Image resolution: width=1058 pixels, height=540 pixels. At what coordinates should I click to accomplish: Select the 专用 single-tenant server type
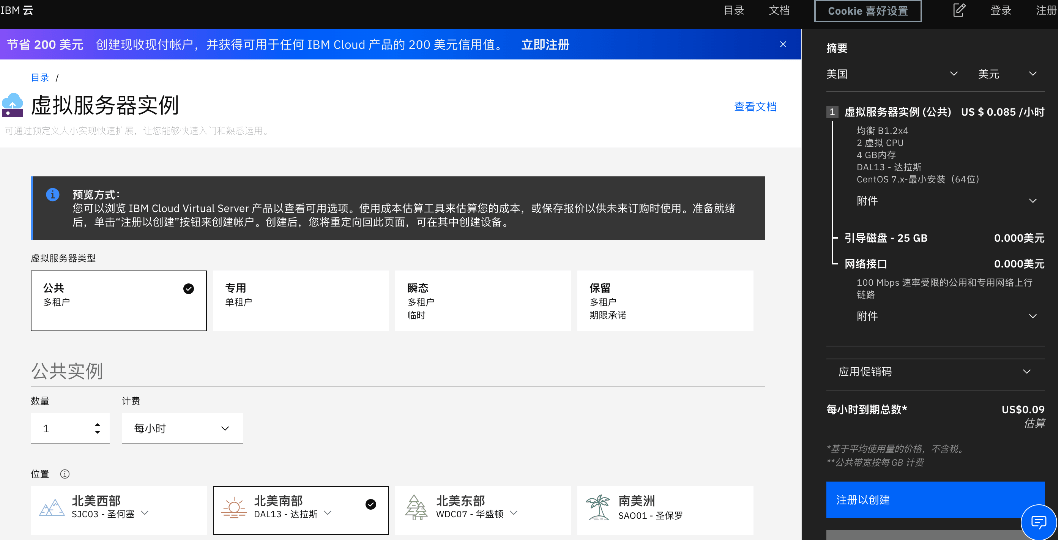tap(301, 300)
